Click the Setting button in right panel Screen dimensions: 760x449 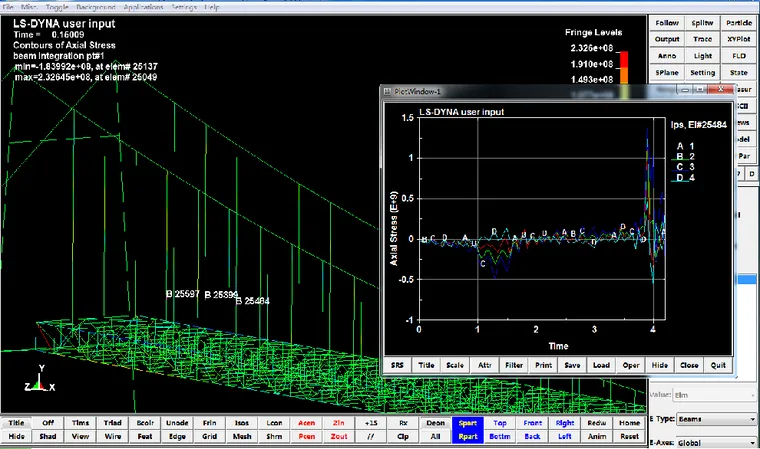pos(702,72)
